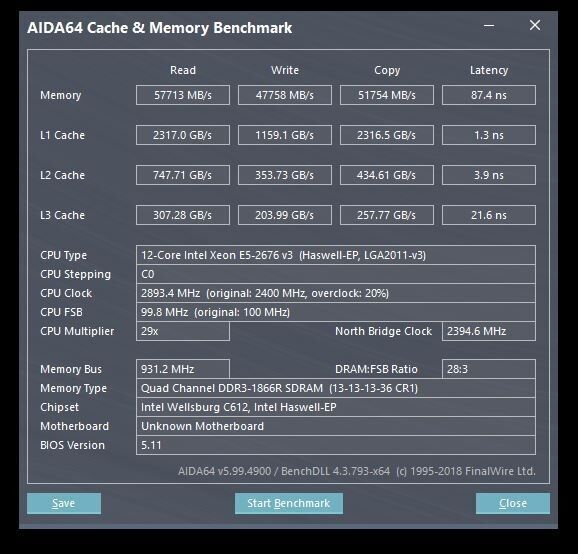Click the CPU Type information field
578x554 pixels.
pos(336,255)
